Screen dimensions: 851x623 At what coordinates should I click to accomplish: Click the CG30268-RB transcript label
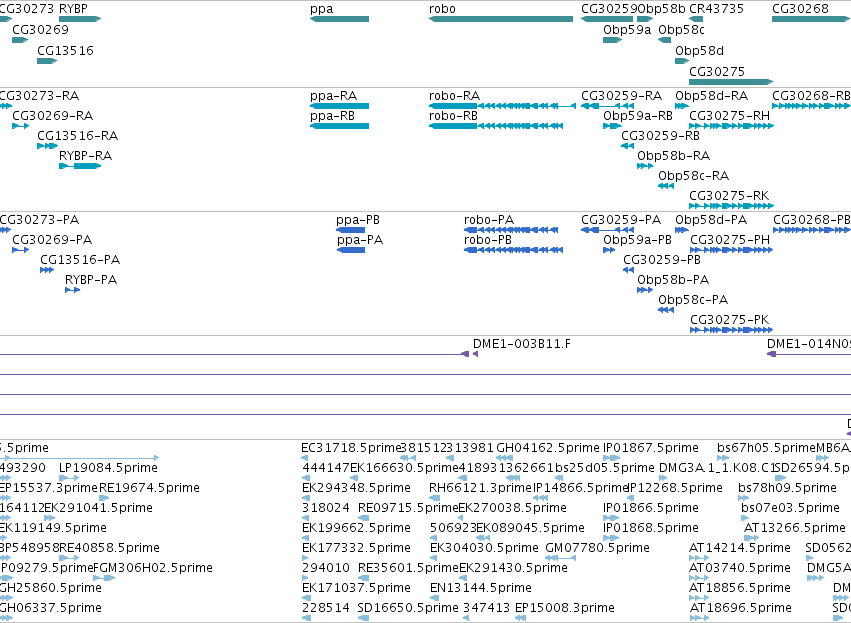tap(811, 96)
